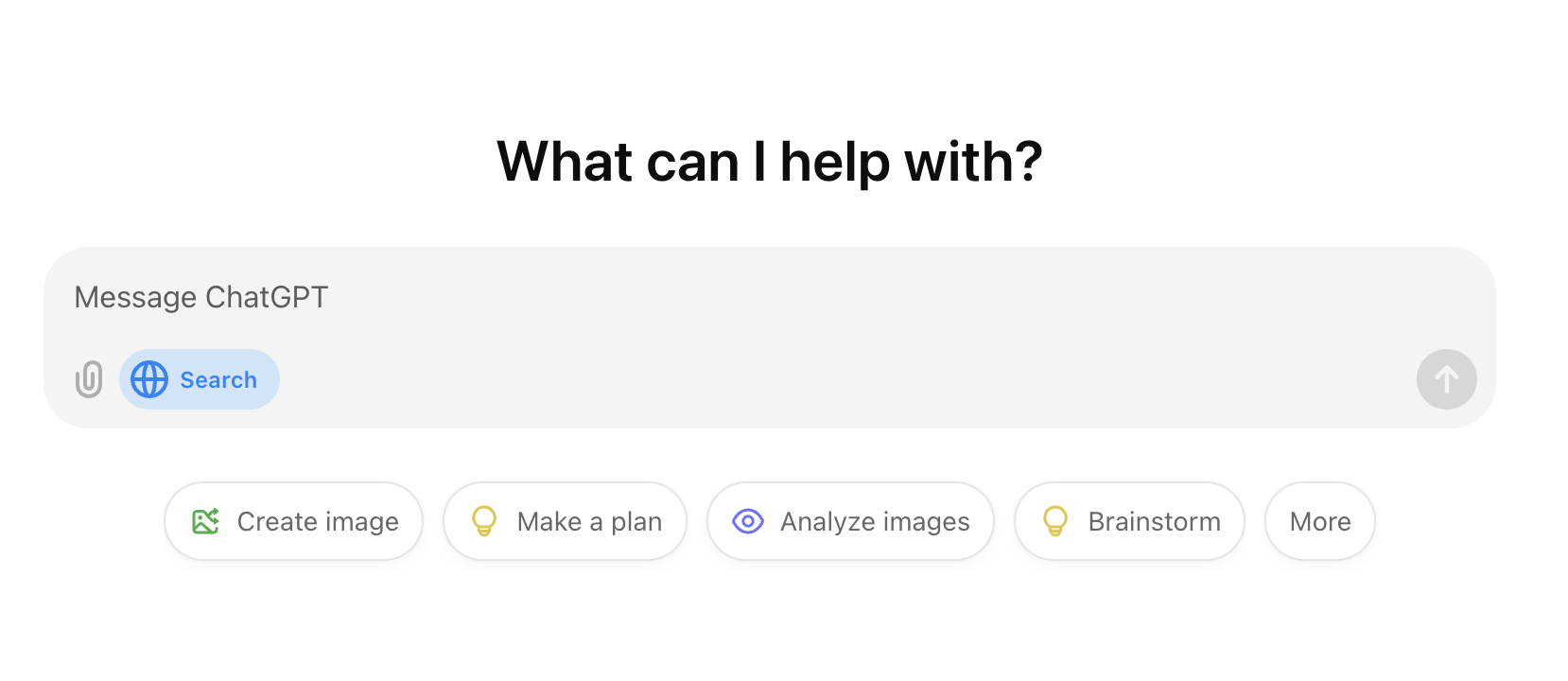Choose the Create image suggestion chip
The height and width of the screenshot is (681, 1568).
pyautogui.click(x=294, y=521)
